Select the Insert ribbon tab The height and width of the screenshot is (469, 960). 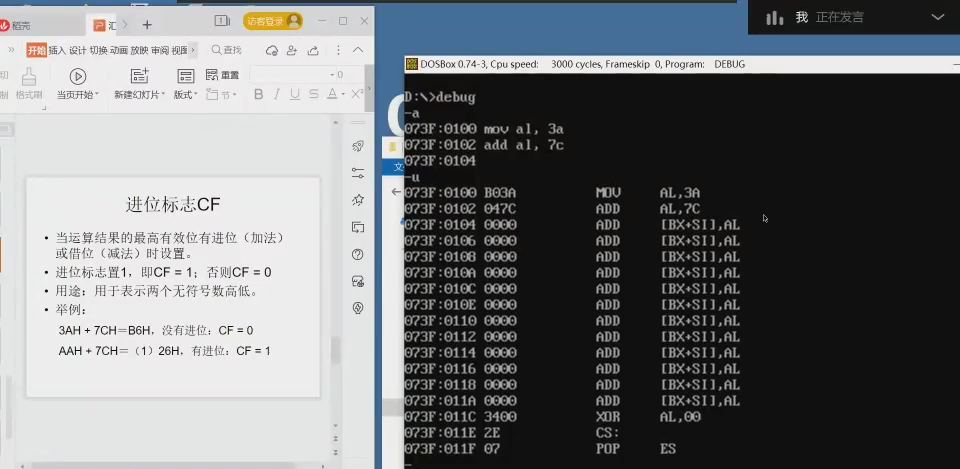(57, 50)
